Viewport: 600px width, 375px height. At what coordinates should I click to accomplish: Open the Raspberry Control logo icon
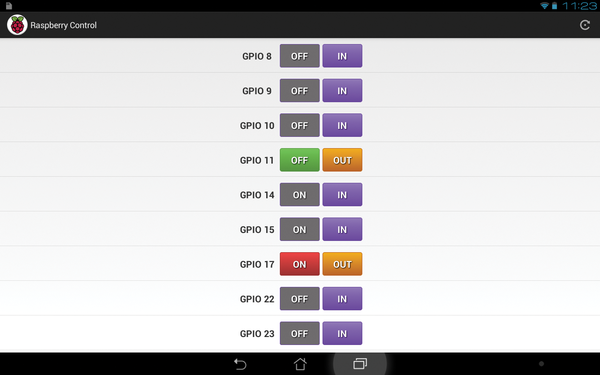coord(17,25)
